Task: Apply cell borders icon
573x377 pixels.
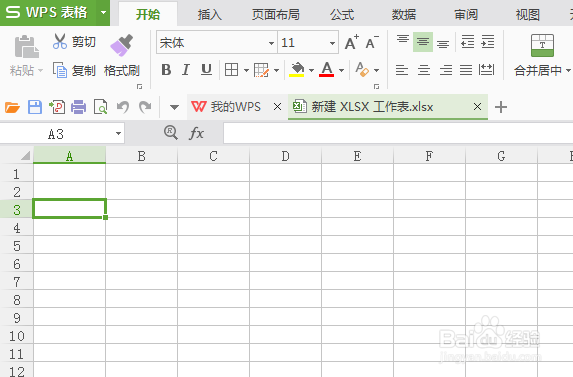Action: coord(231,69)
